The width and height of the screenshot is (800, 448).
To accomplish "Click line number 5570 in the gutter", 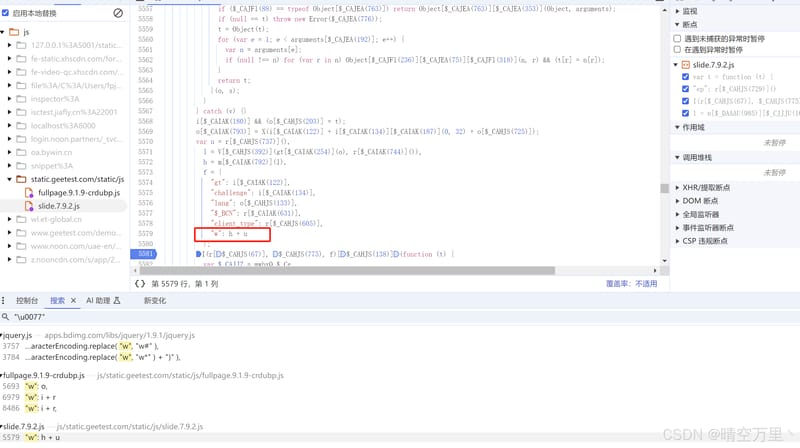I will tap(145, 141).
